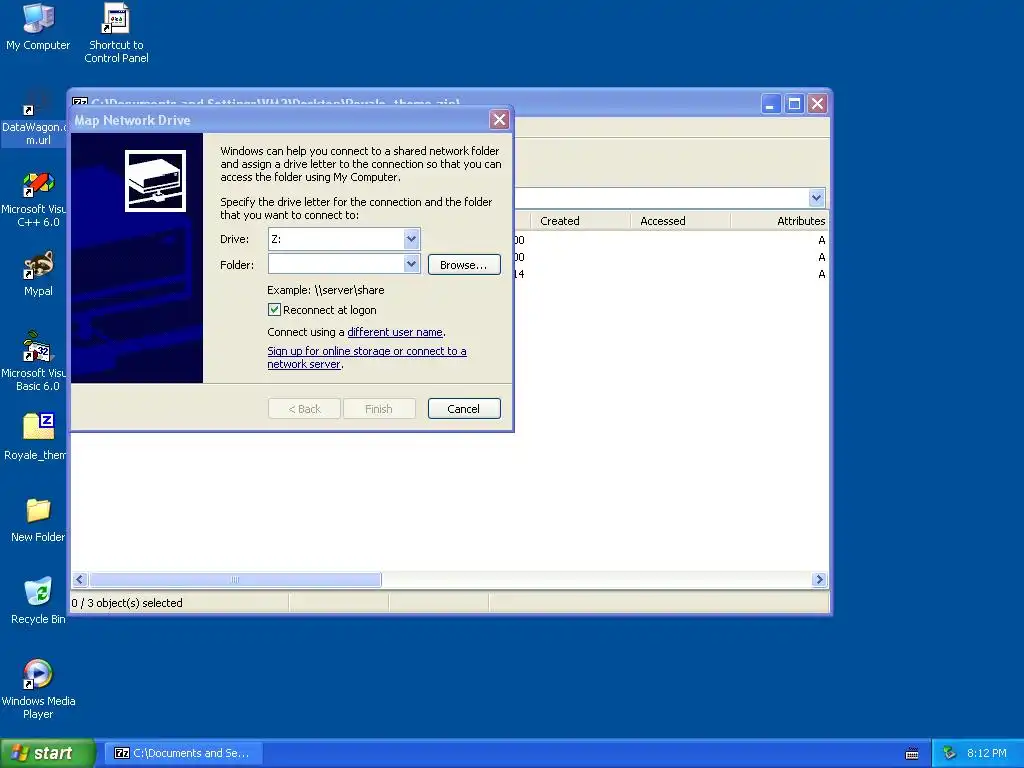Maximize the 7-Zip window
Viewport: 1024px width, 768px height.
point(794,104)
